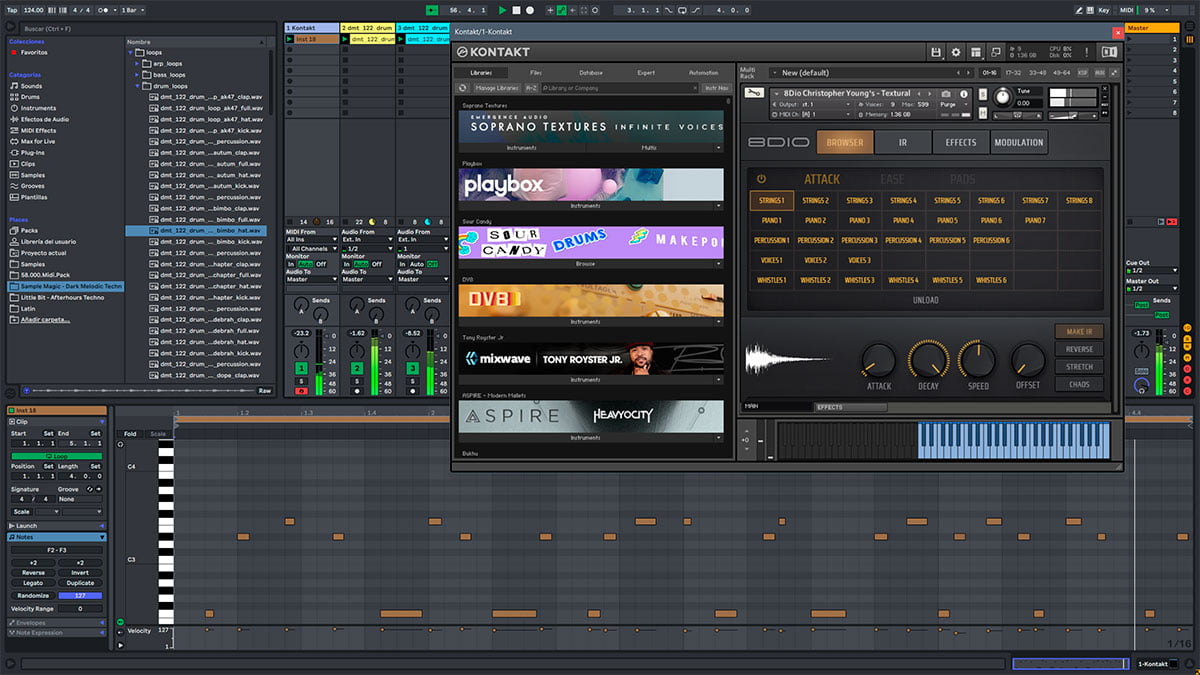Collapse the drum_loops folder

point(137,86)
